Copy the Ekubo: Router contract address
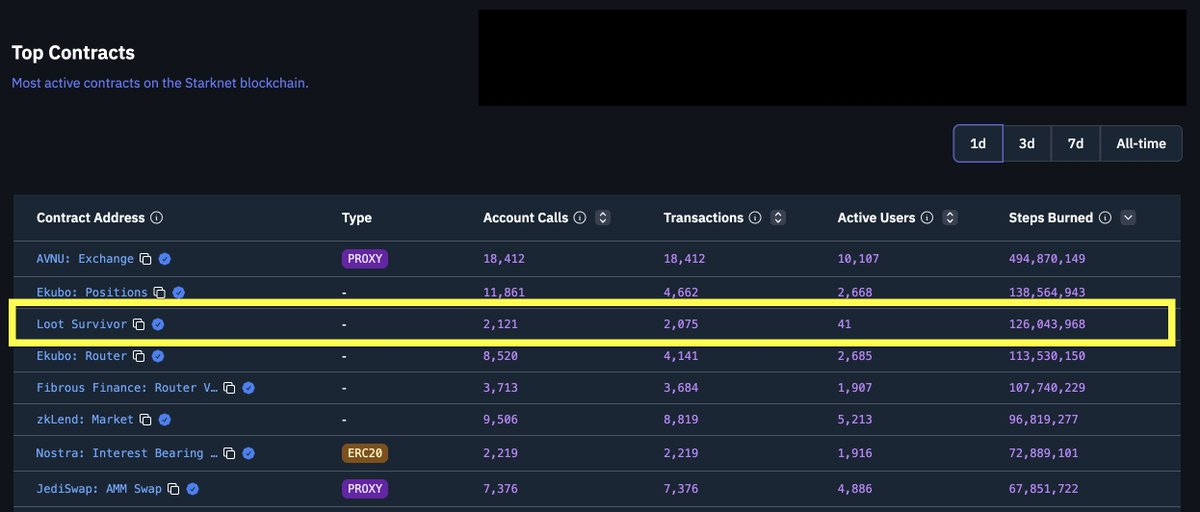Viewport: 1200px width, 512px height. 139,356
